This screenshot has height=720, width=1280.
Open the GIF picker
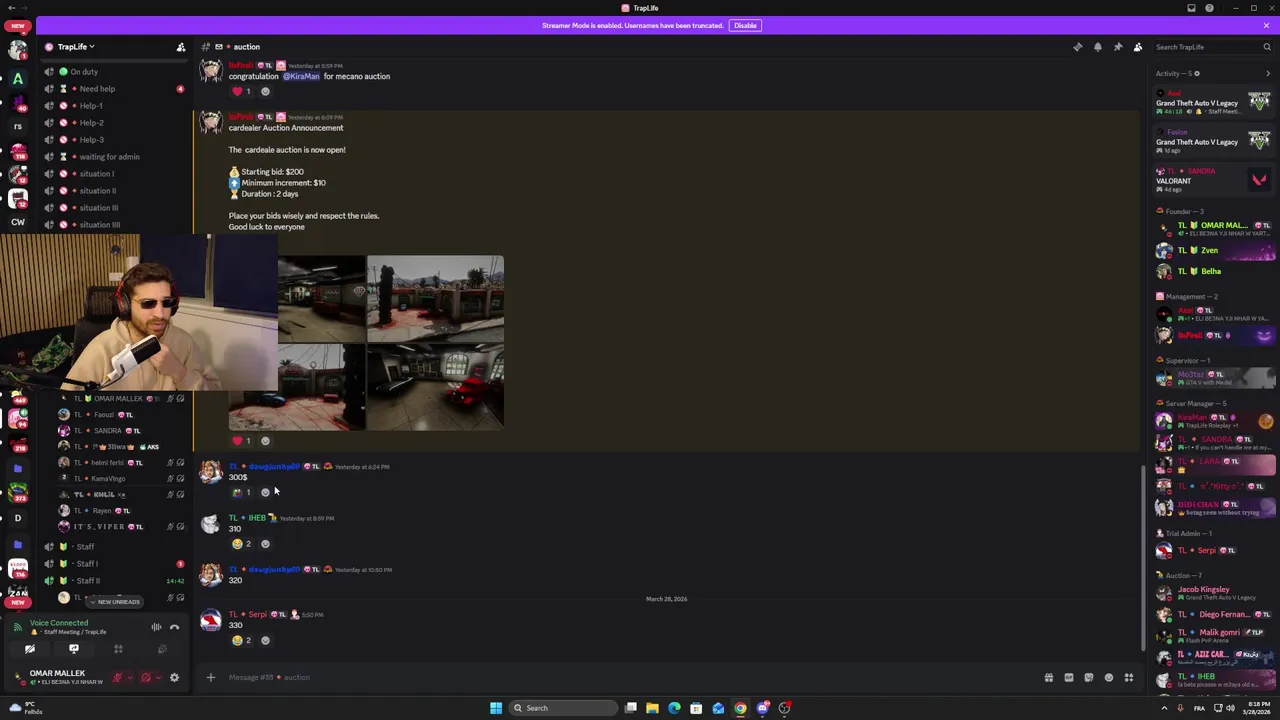click(x=1069, y=678)
